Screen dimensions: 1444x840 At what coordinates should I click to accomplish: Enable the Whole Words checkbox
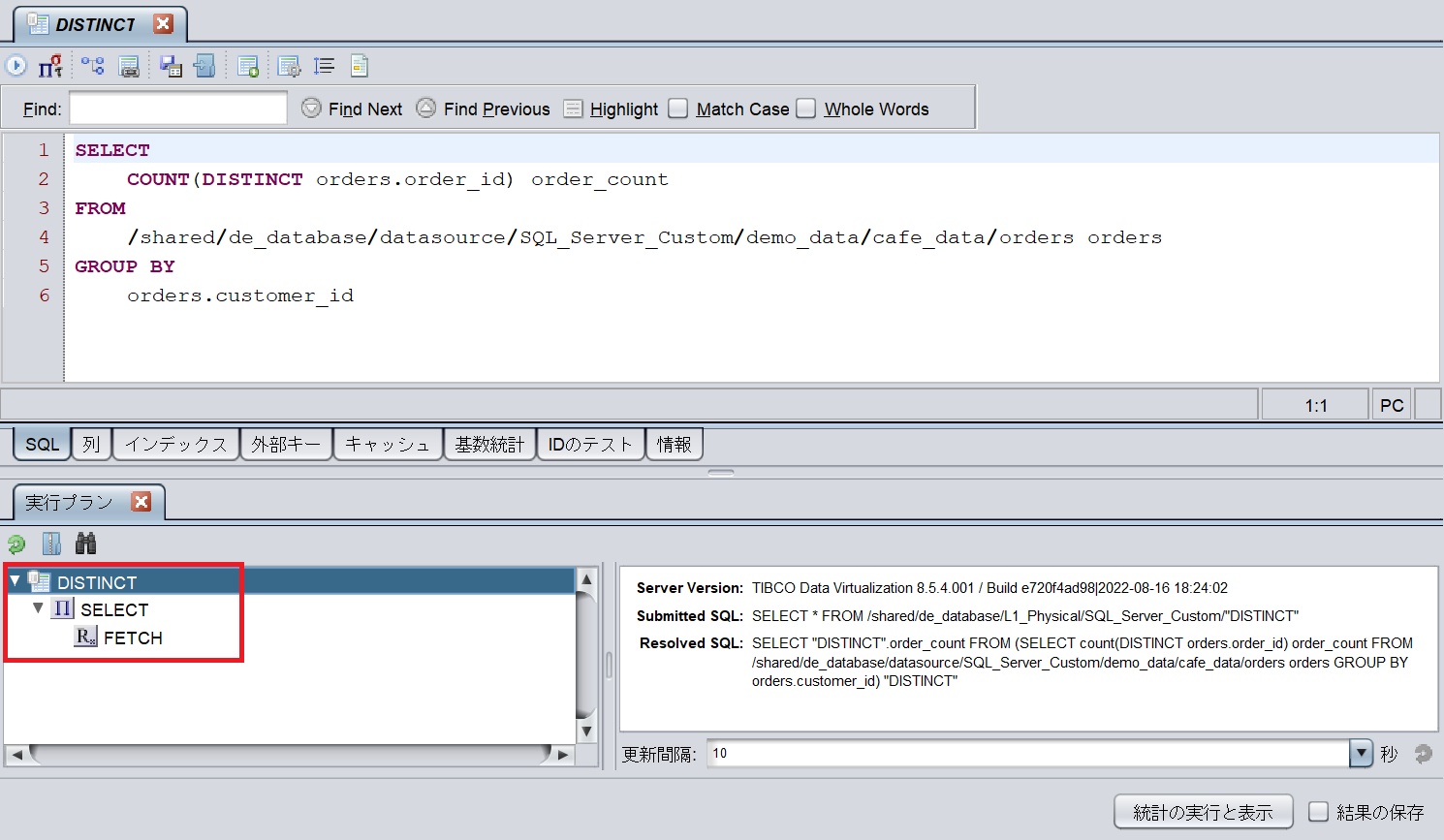click(806, 109)
